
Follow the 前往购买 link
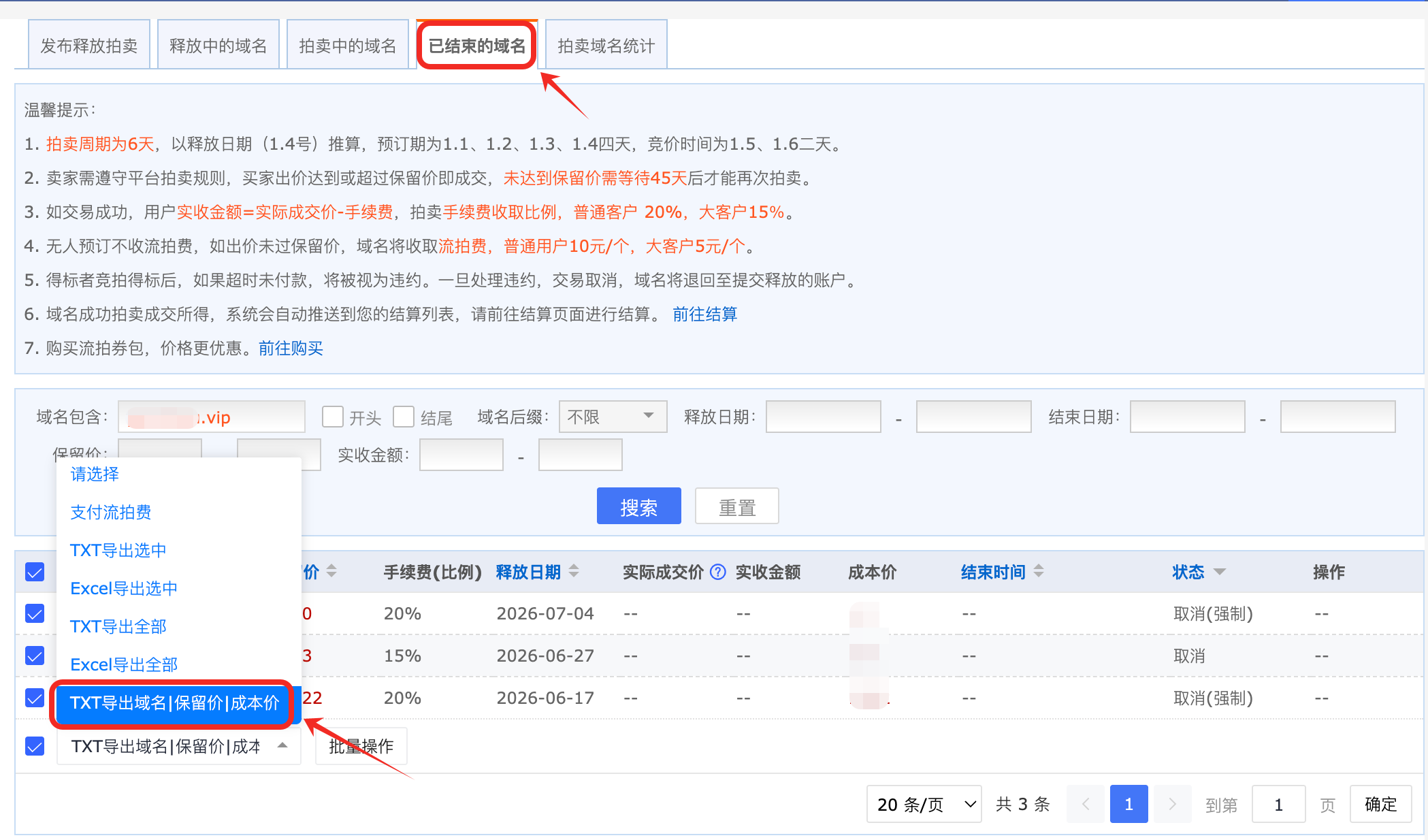coord(291,348)
